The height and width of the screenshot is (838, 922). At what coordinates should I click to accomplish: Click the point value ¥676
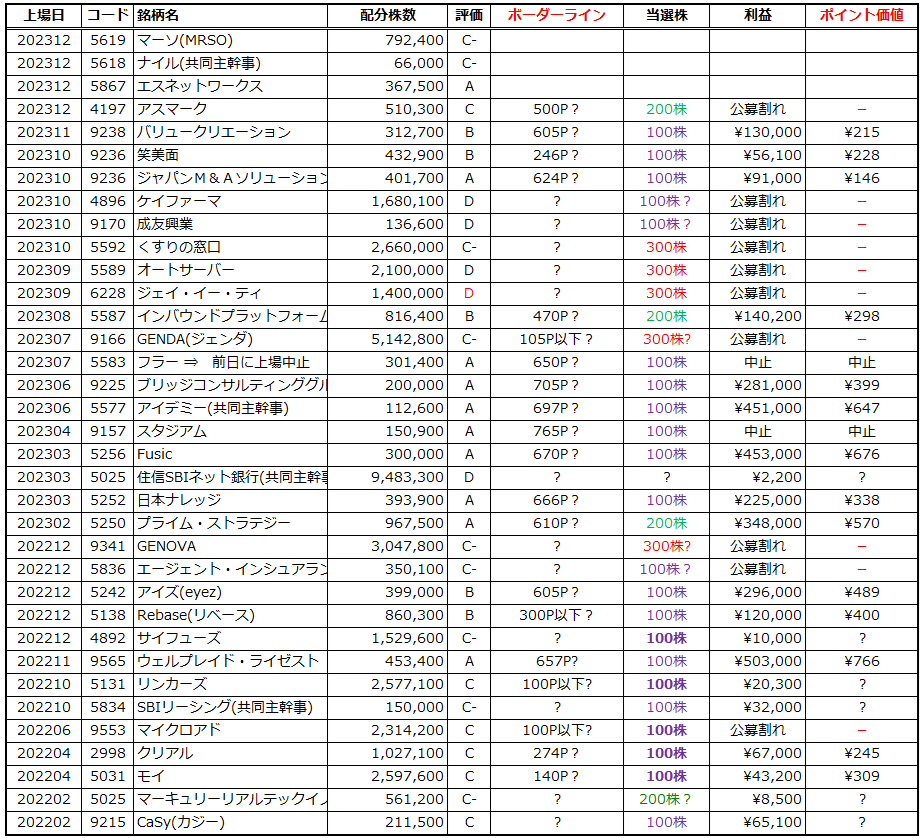861,454
